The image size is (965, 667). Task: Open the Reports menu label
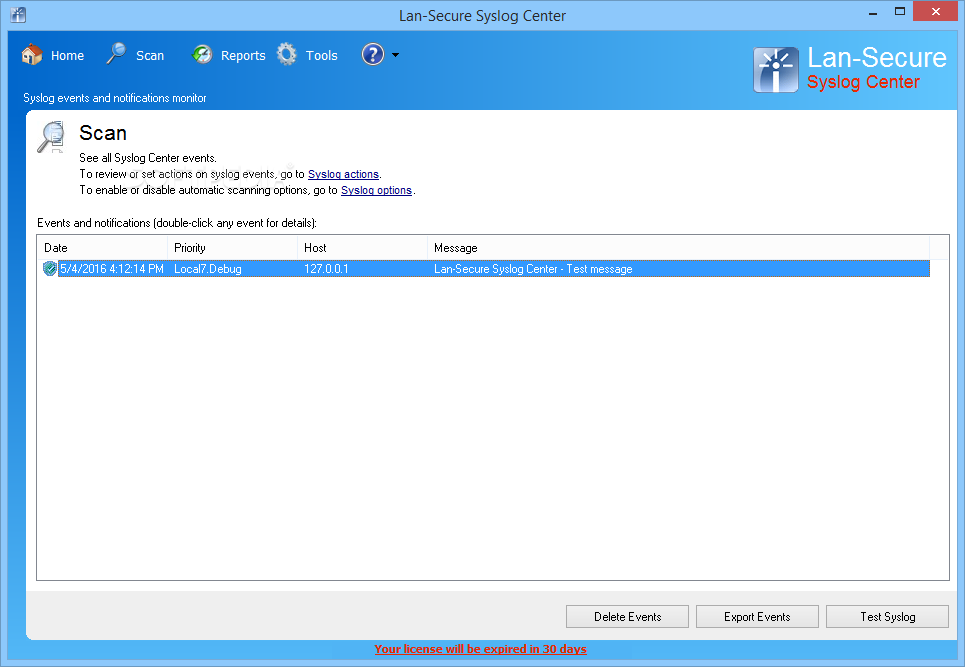(242, 55)
